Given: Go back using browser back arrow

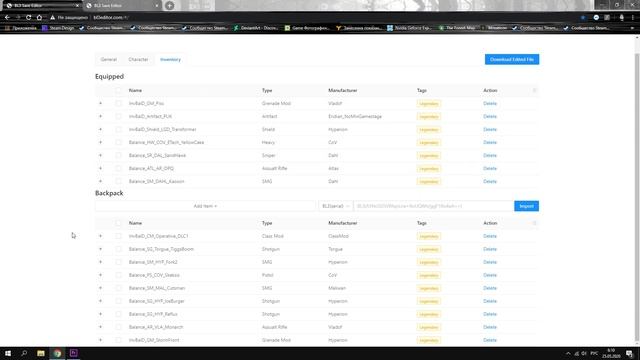Looking at the screenshot, I should coord(7,18).
